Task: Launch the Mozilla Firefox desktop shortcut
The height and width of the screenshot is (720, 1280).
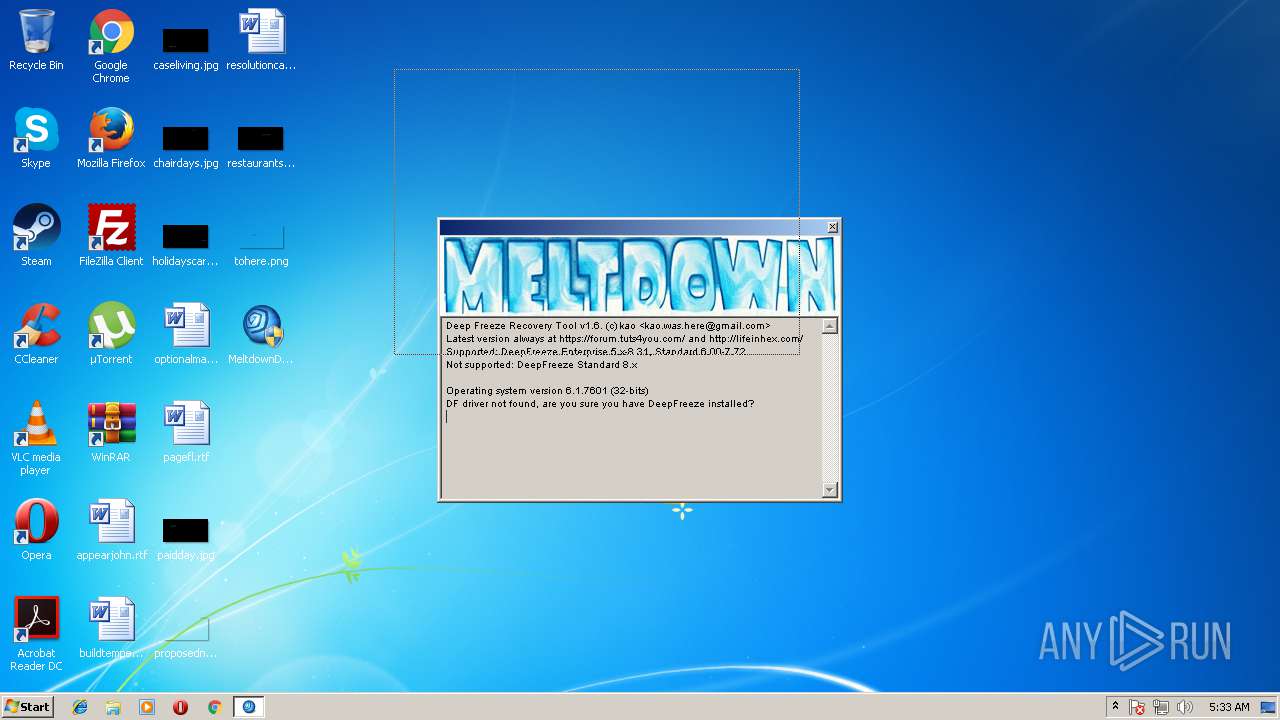Action: coord(111,138)
